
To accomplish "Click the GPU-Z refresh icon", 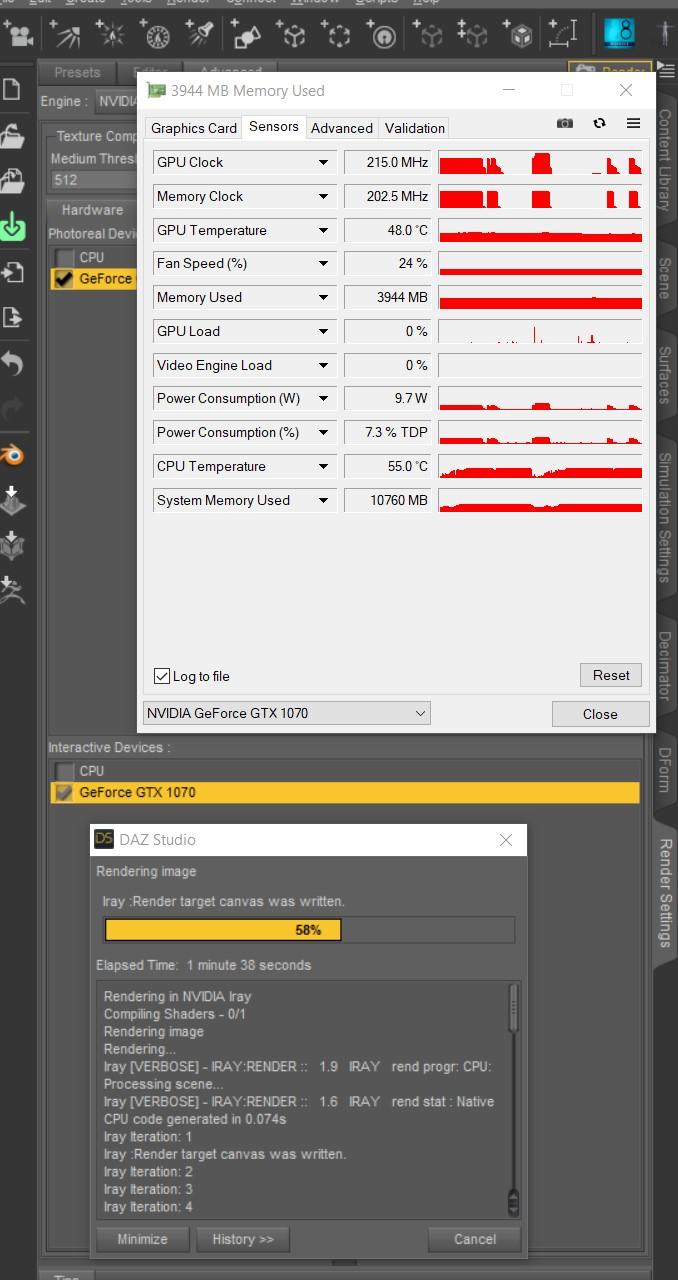I will [599, 123].
